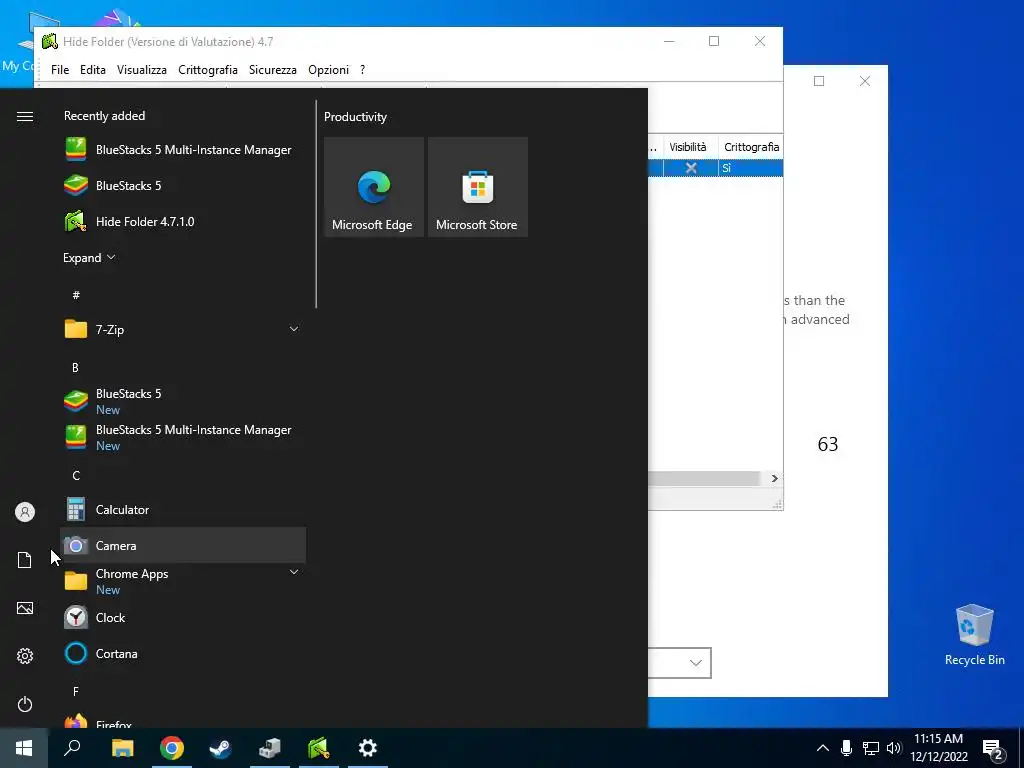Open the Visualizza menu
This screenshot has height=768, width=1024.
coord(142,70)
